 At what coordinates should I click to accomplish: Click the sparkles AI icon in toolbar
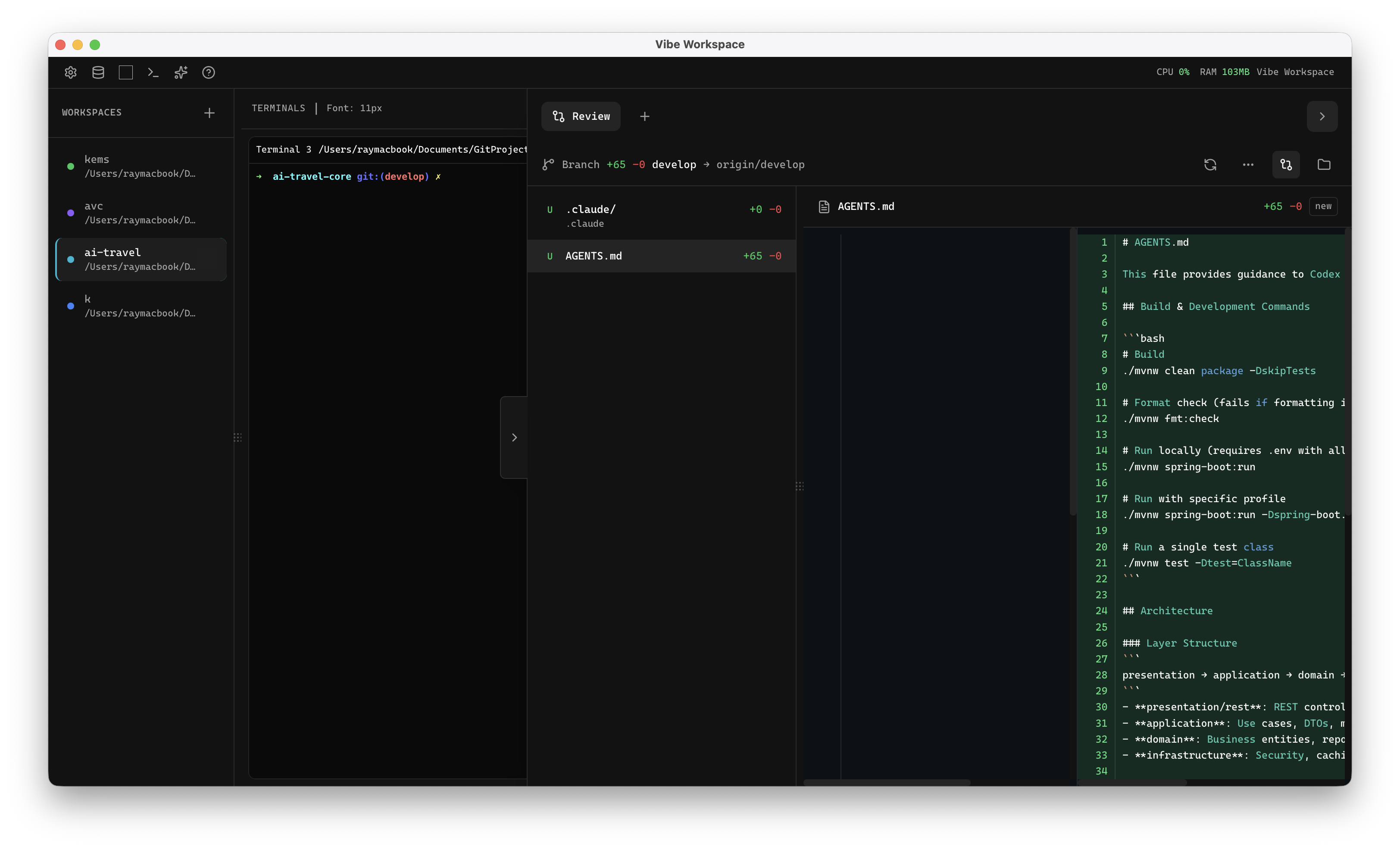click(x=181, y=72)
